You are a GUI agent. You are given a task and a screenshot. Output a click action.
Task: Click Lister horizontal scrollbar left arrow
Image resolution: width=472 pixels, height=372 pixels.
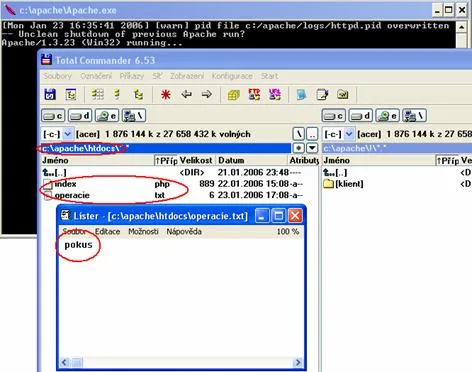65,362
